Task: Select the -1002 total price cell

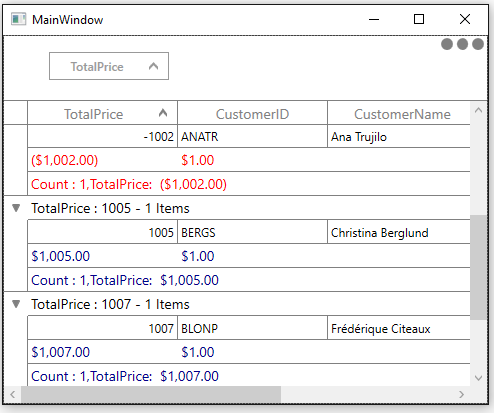Action: pyautogui.click(x=102, y=136)
